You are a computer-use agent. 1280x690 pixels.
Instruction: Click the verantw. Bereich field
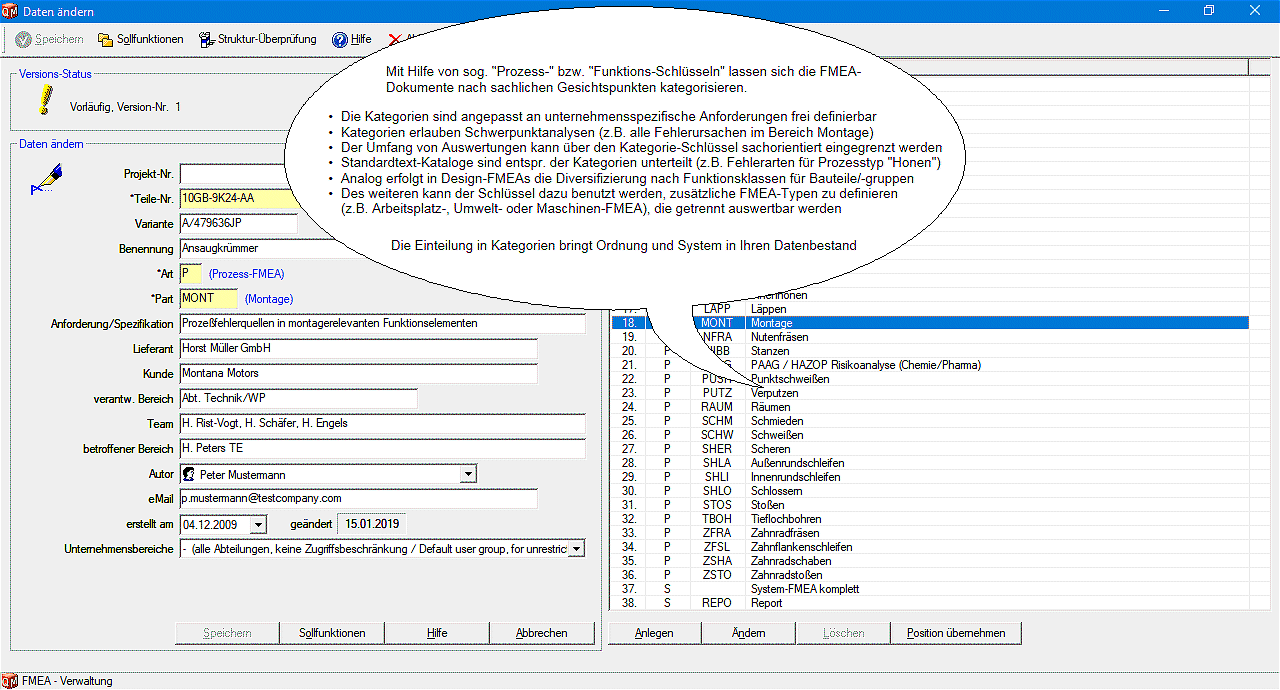[298, 399]
